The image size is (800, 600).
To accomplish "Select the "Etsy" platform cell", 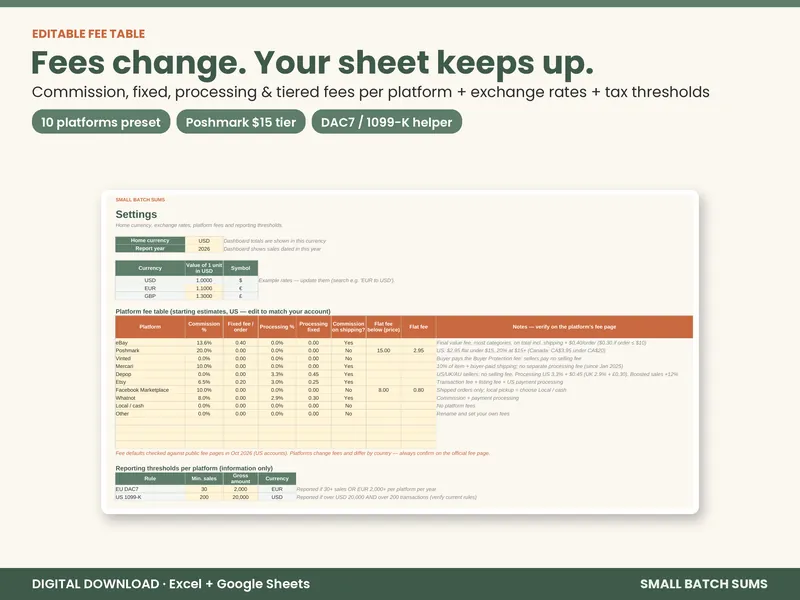I will point(150,382).
